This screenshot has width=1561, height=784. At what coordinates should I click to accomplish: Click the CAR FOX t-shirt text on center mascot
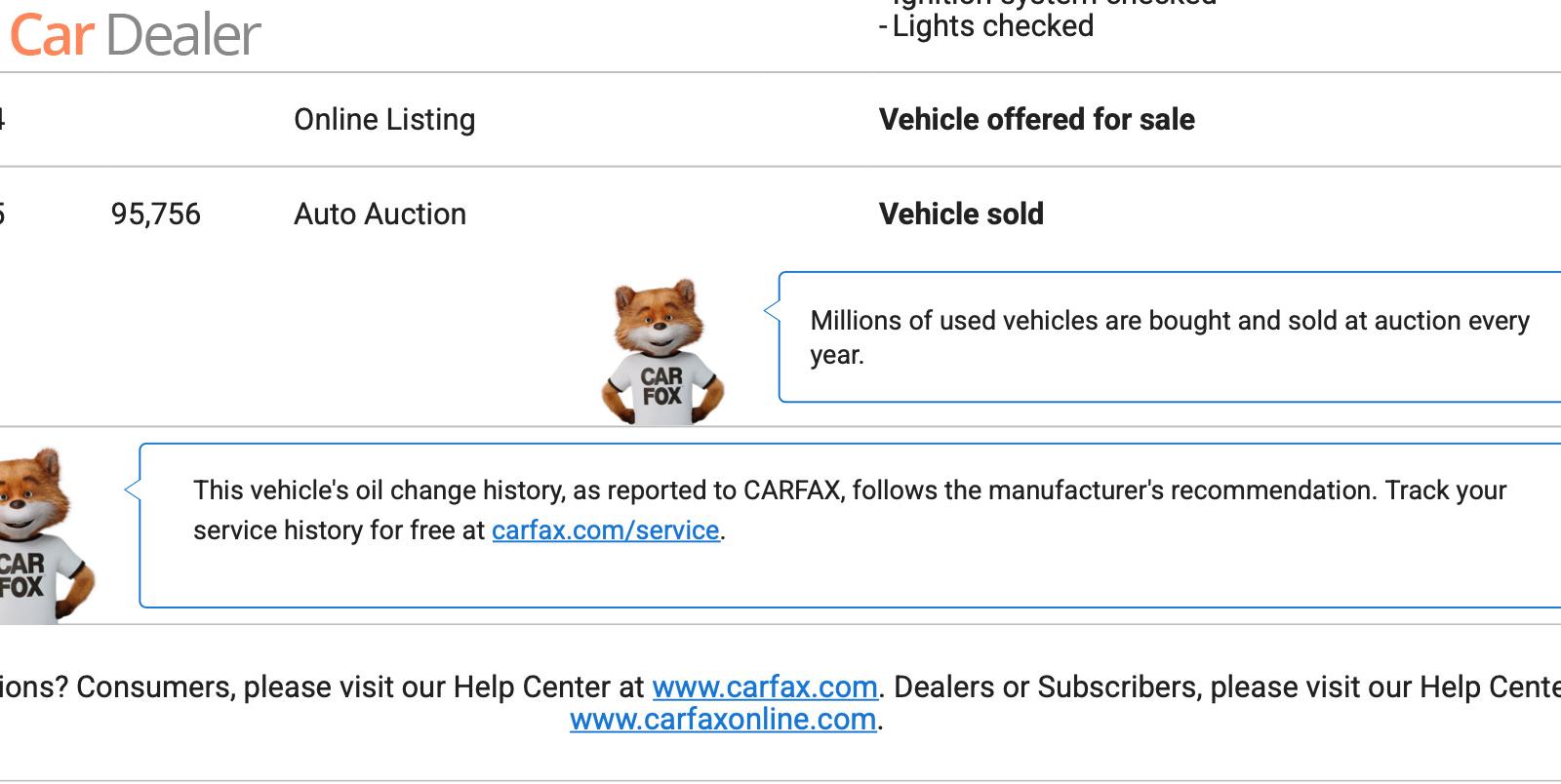point(661,386)
